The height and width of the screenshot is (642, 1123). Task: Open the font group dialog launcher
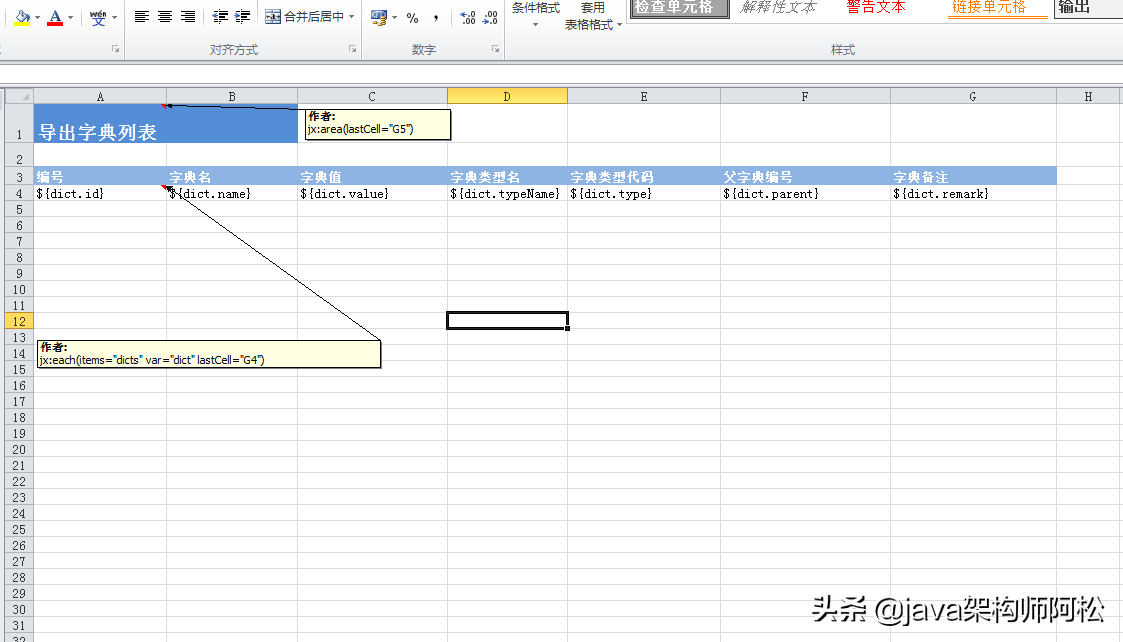pyautogui.click(x=115, y=49)
